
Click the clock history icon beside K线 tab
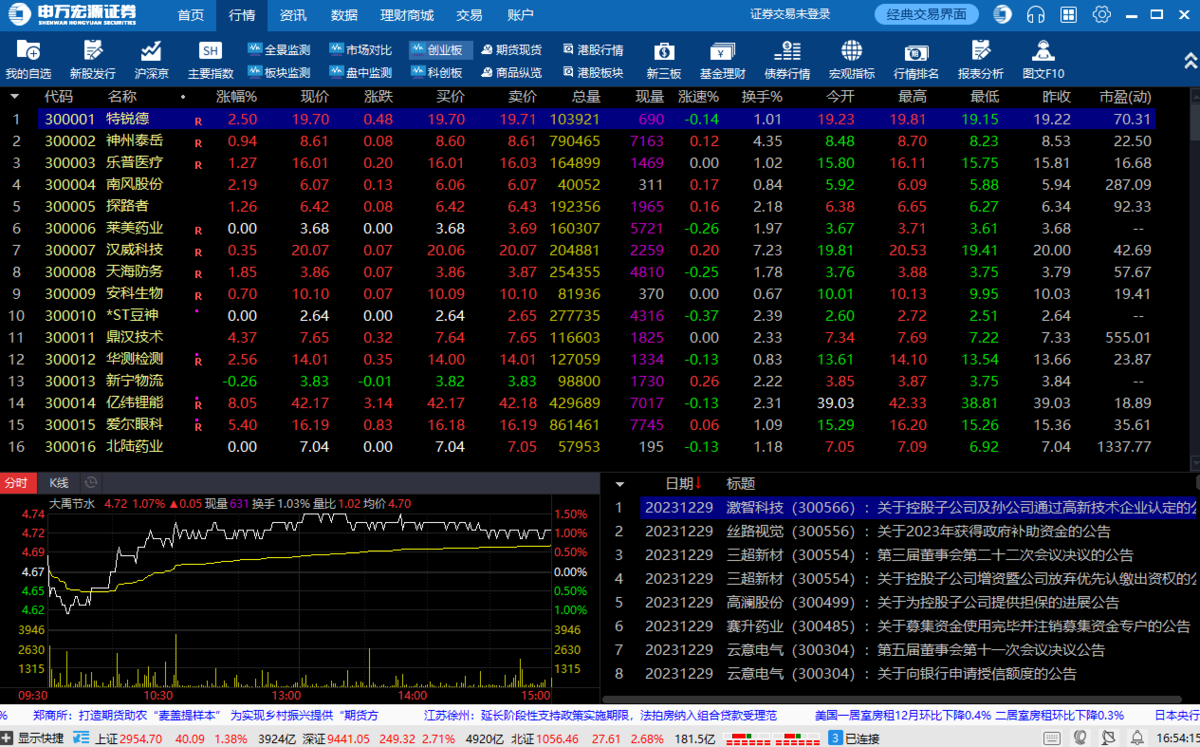91,482
